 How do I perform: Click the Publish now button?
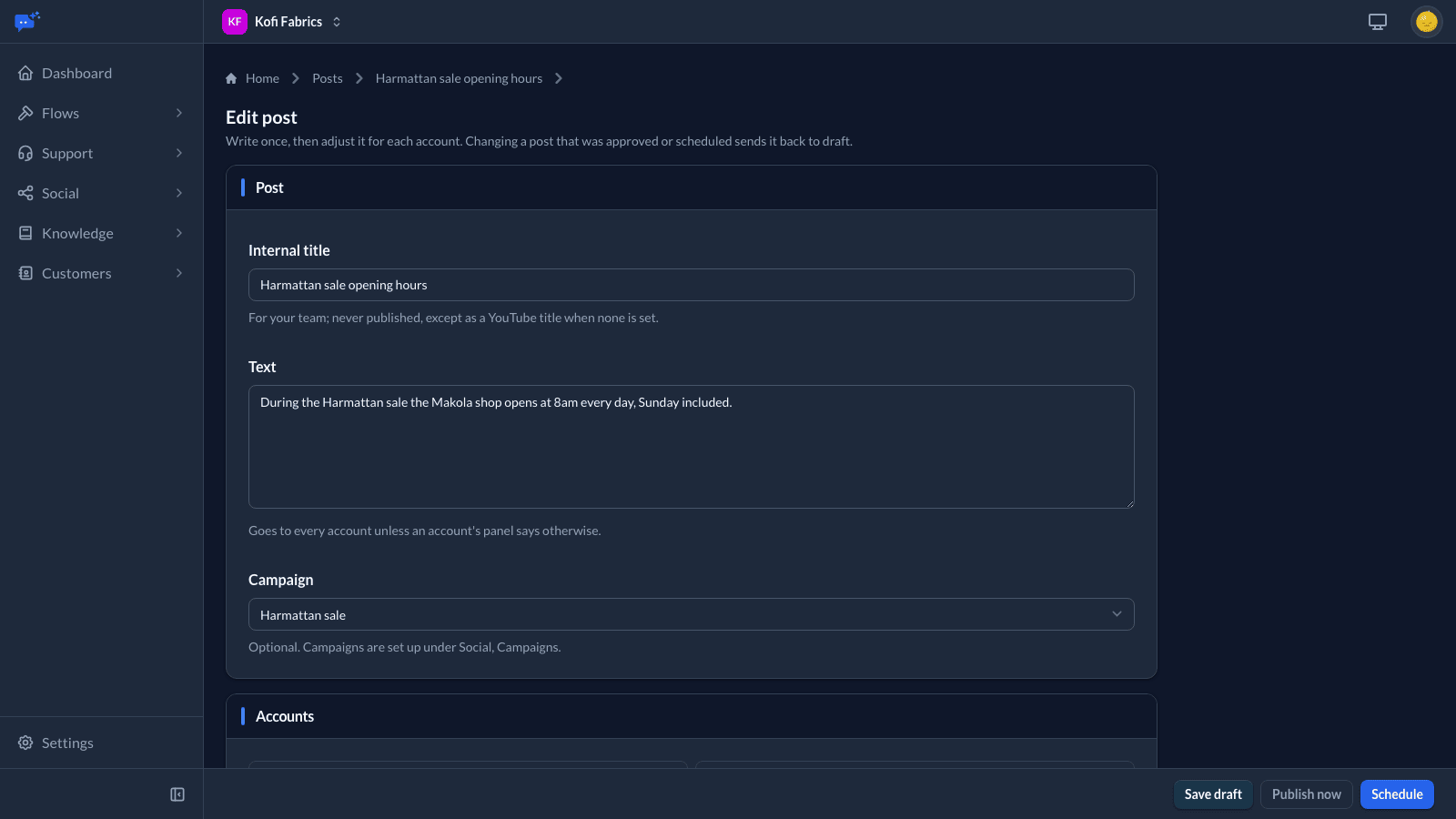[1306, 794]
